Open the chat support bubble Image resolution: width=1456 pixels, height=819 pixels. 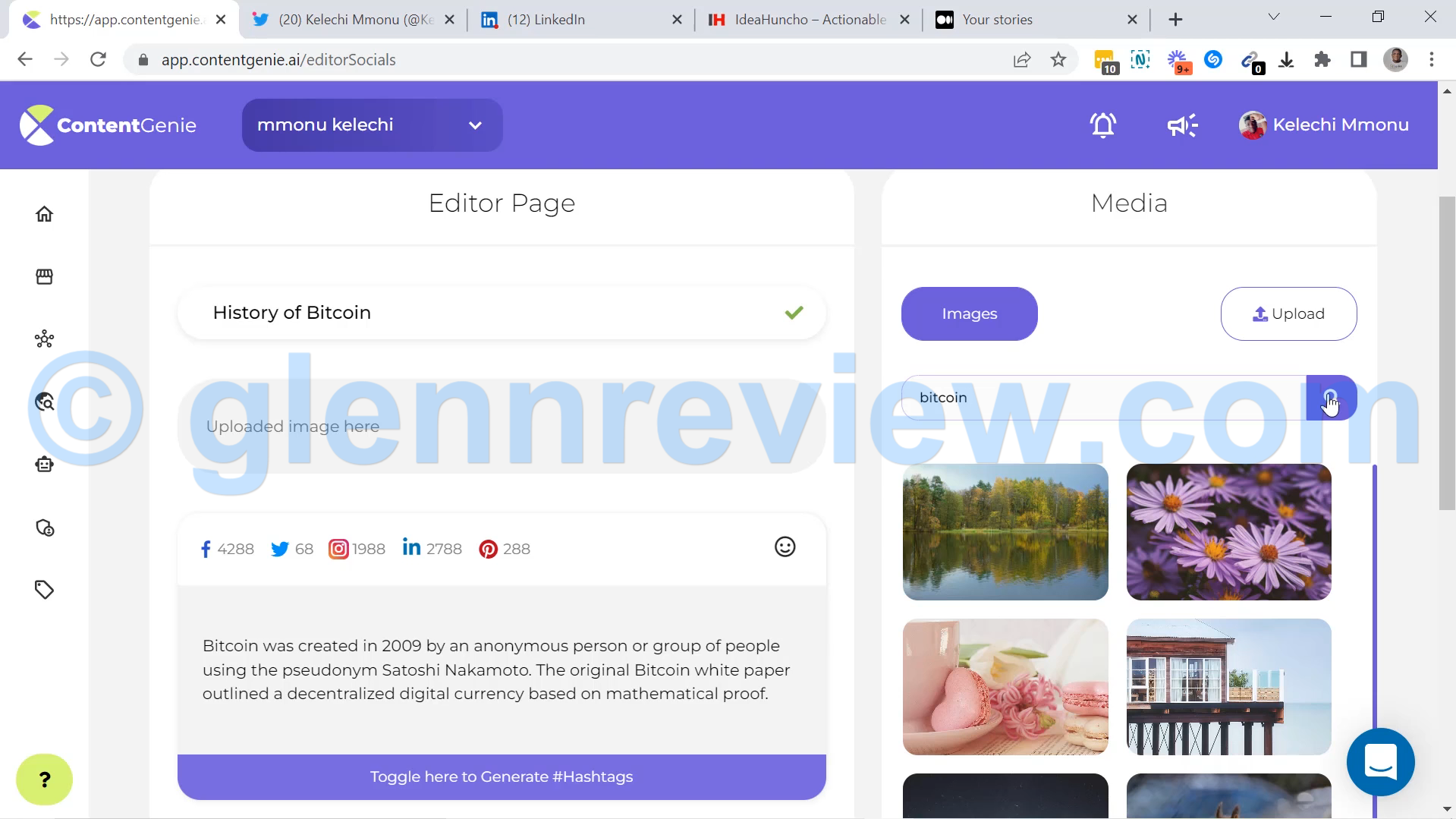[1380, 762]
